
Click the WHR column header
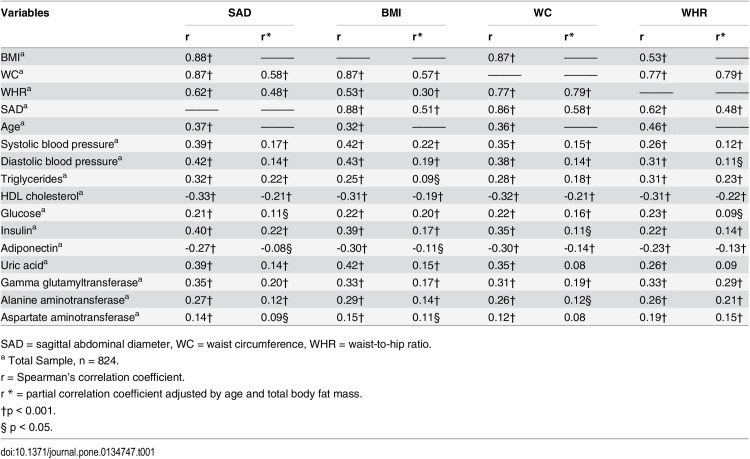click(x=694, y=13)
